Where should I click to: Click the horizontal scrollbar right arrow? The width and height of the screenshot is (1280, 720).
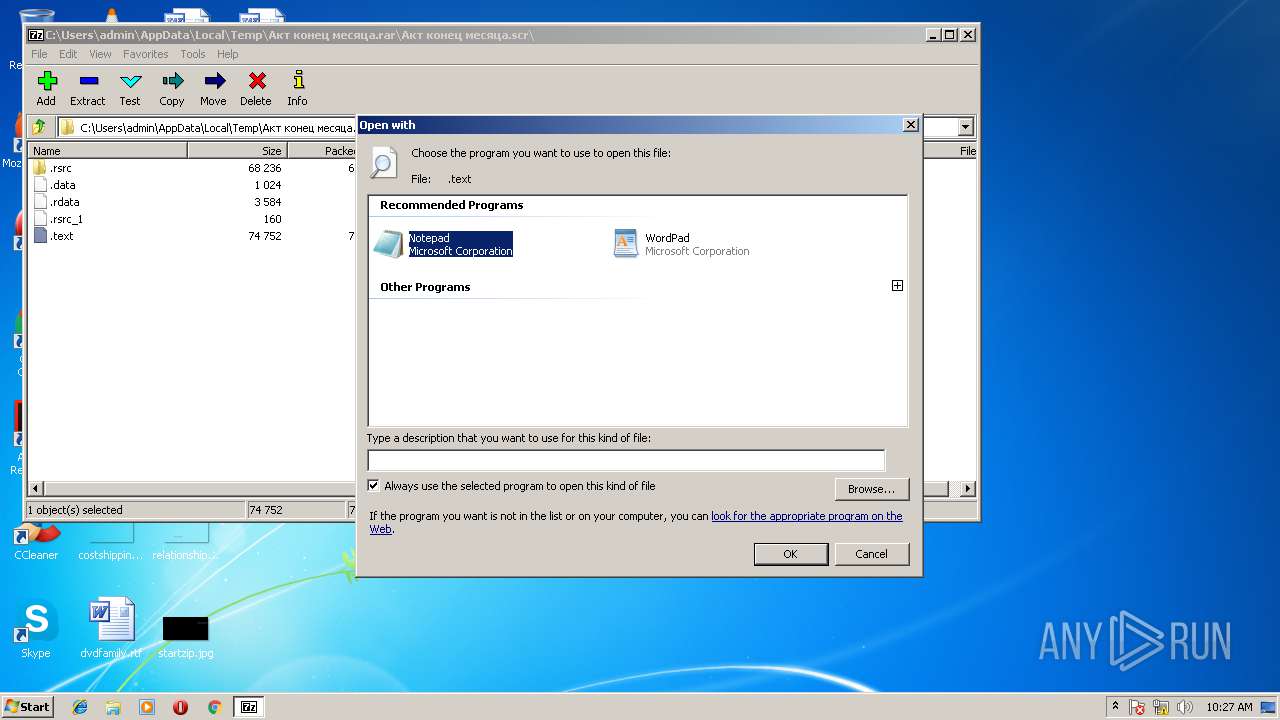pos(967,489)
